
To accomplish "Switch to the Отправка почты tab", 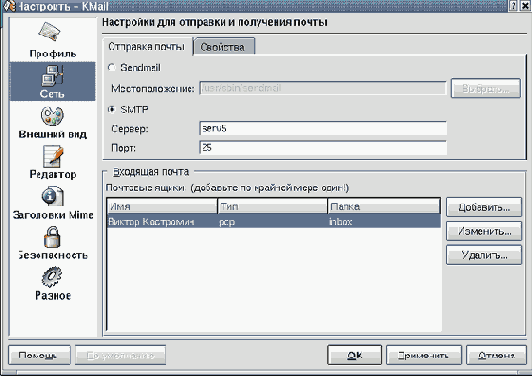I will point(147,46).
